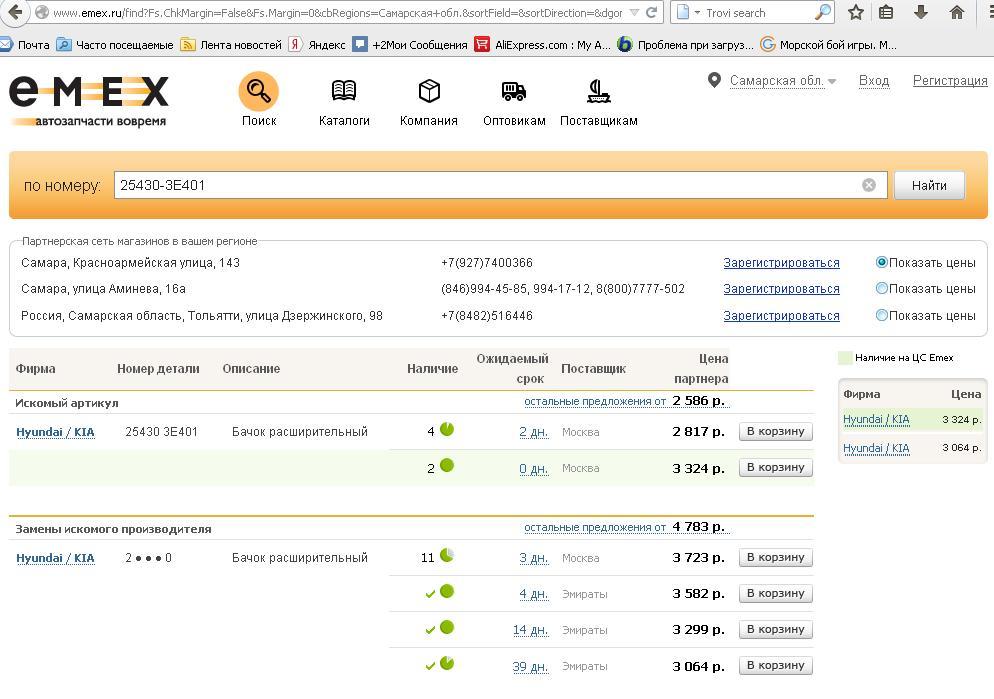Reload the page with the refresh icon
This screenshot has width=994, height=699.
click(x=652, y=13)
